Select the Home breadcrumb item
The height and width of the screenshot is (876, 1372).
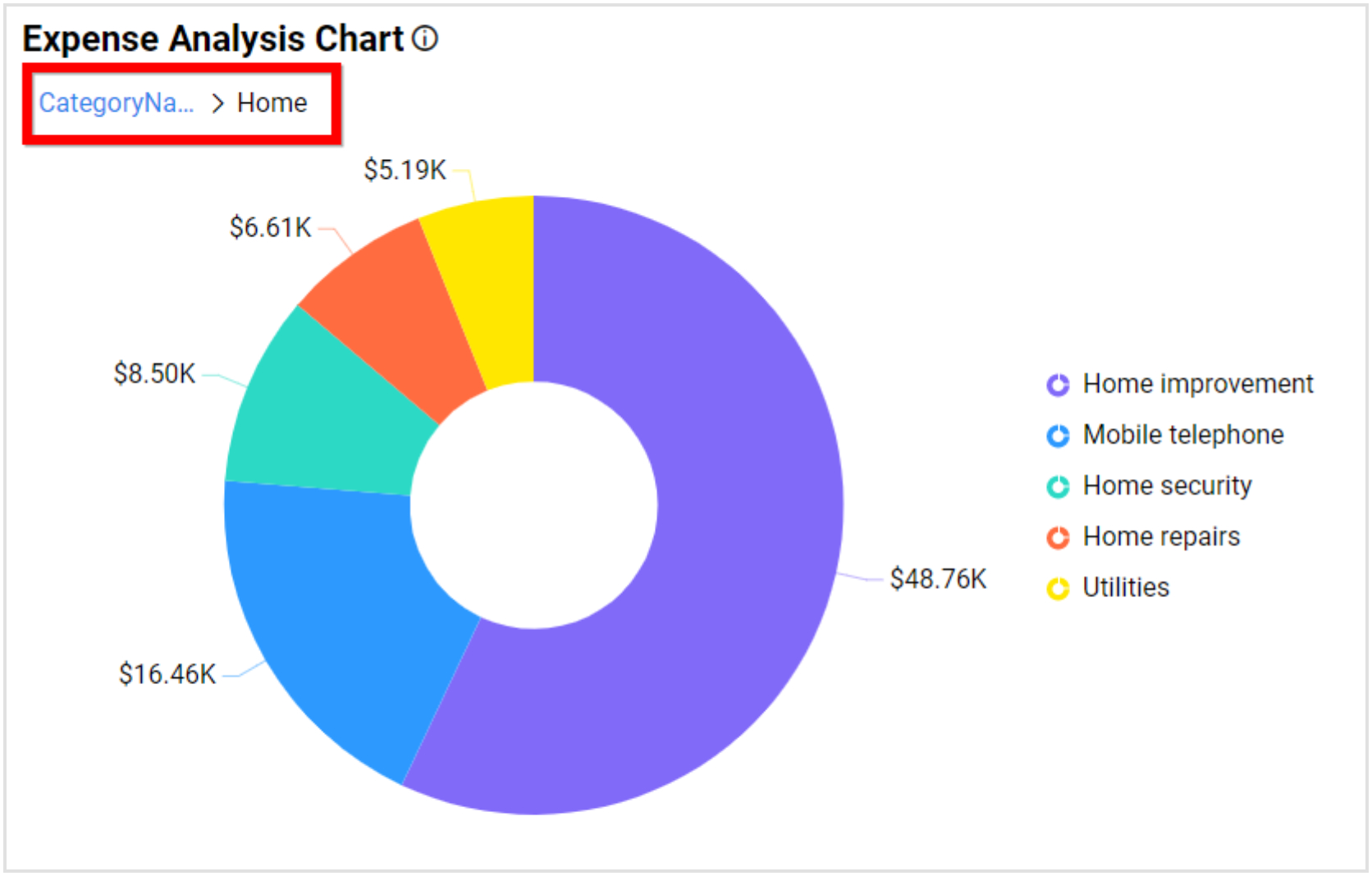(271, 103)
